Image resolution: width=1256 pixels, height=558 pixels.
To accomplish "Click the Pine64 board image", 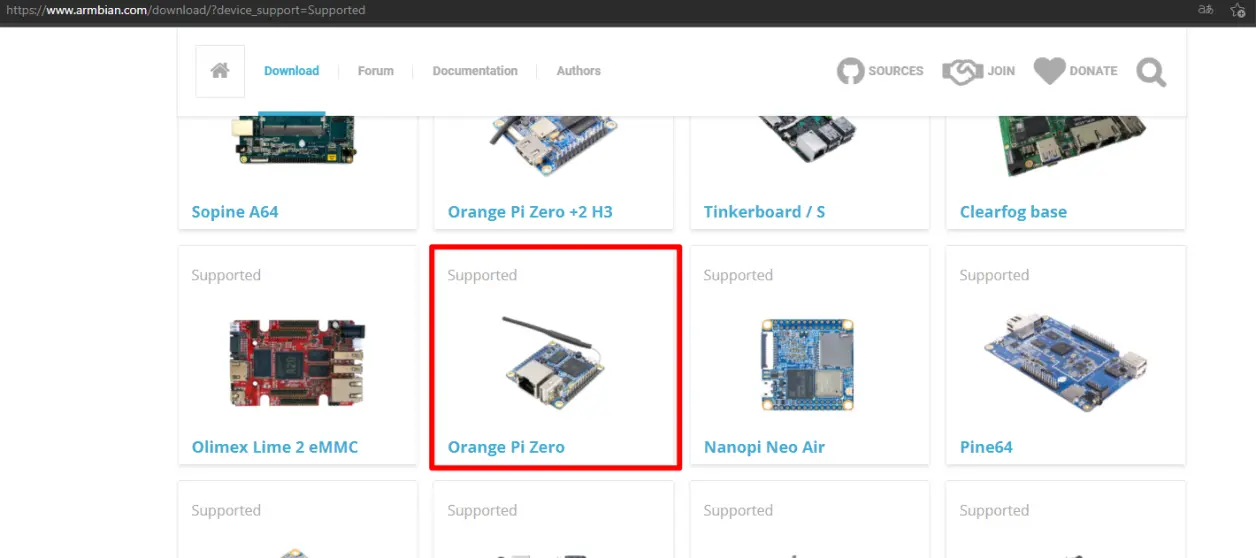I will [x=1066, y=362].
